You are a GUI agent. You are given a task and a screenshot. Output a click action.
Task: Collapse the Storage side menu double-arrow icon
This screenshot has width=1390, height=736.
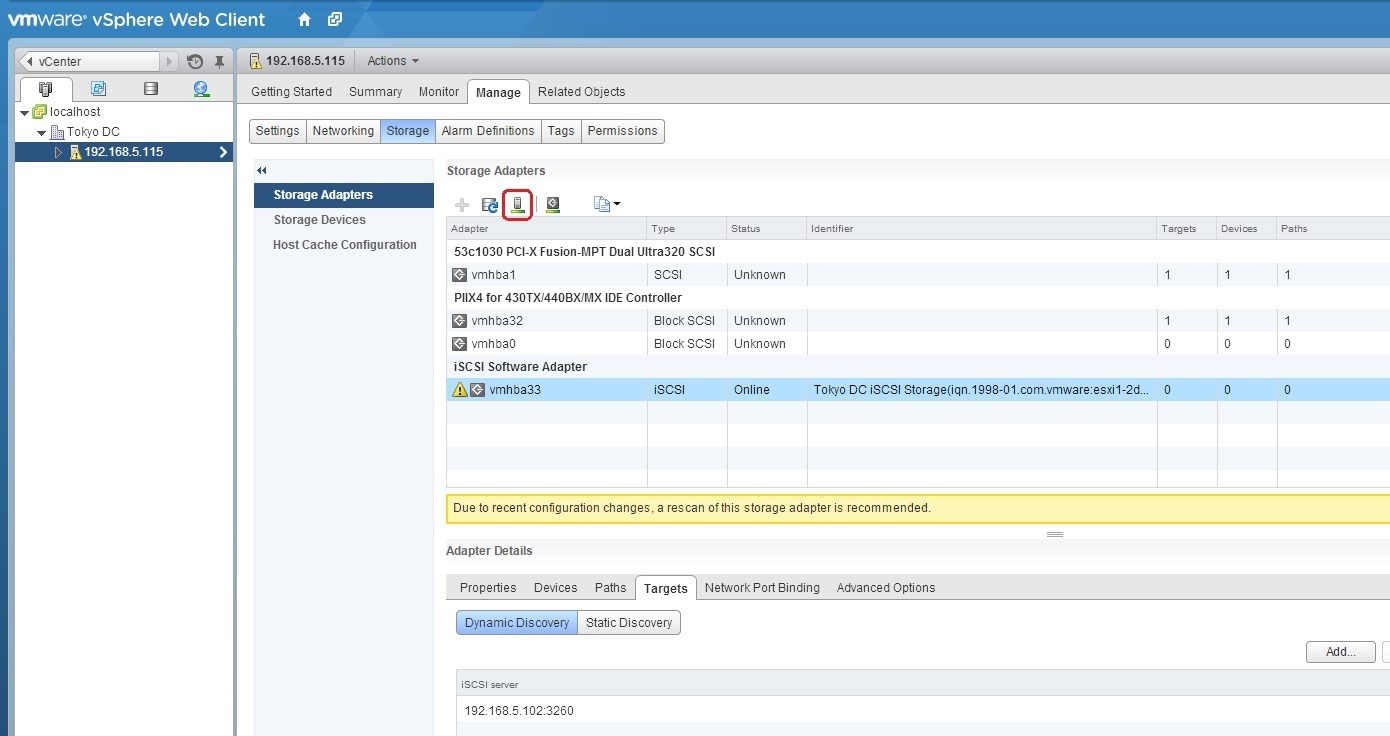(262, 171)
